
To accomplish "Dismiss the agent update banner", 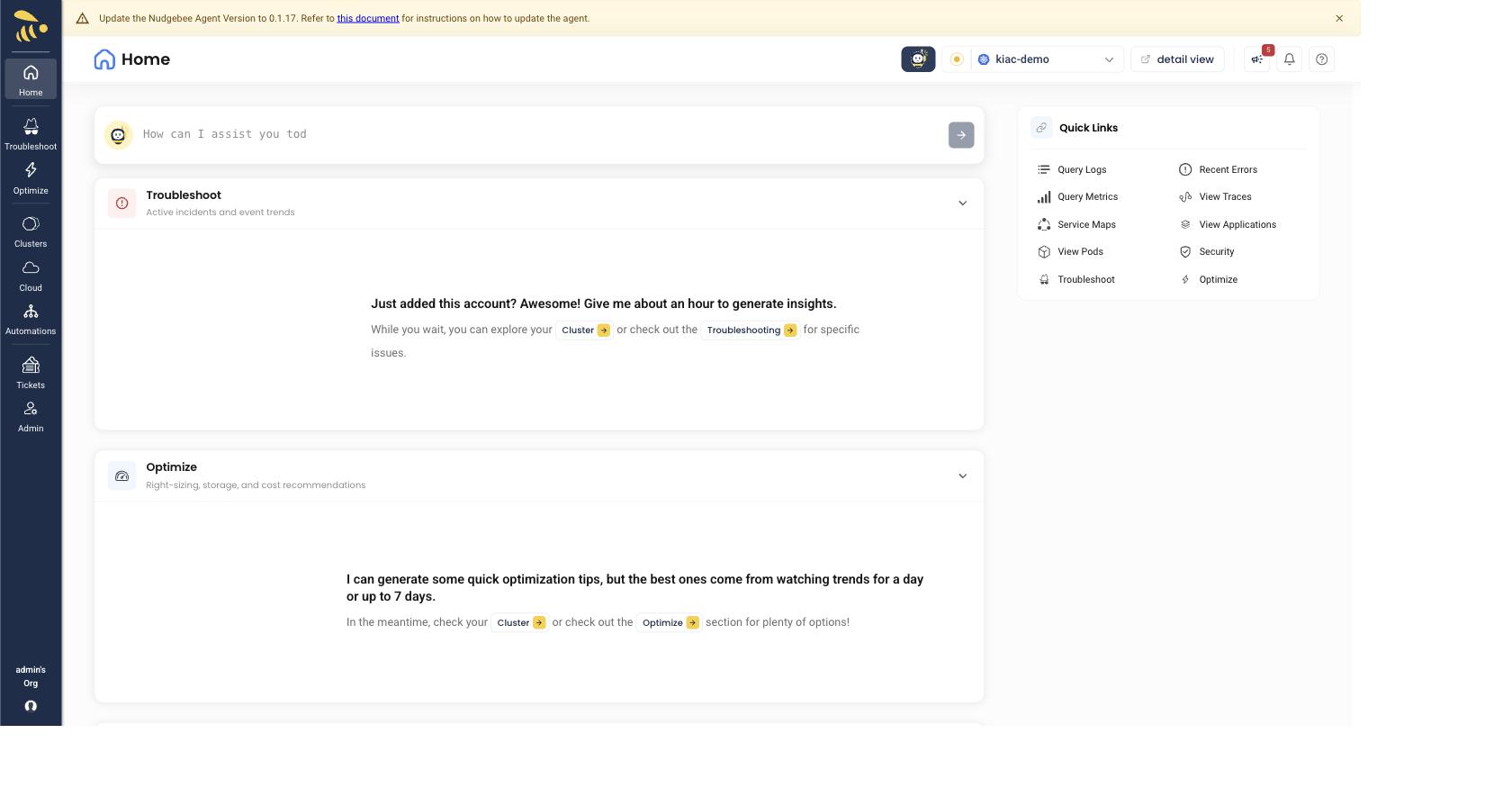I will [1339, 18].
